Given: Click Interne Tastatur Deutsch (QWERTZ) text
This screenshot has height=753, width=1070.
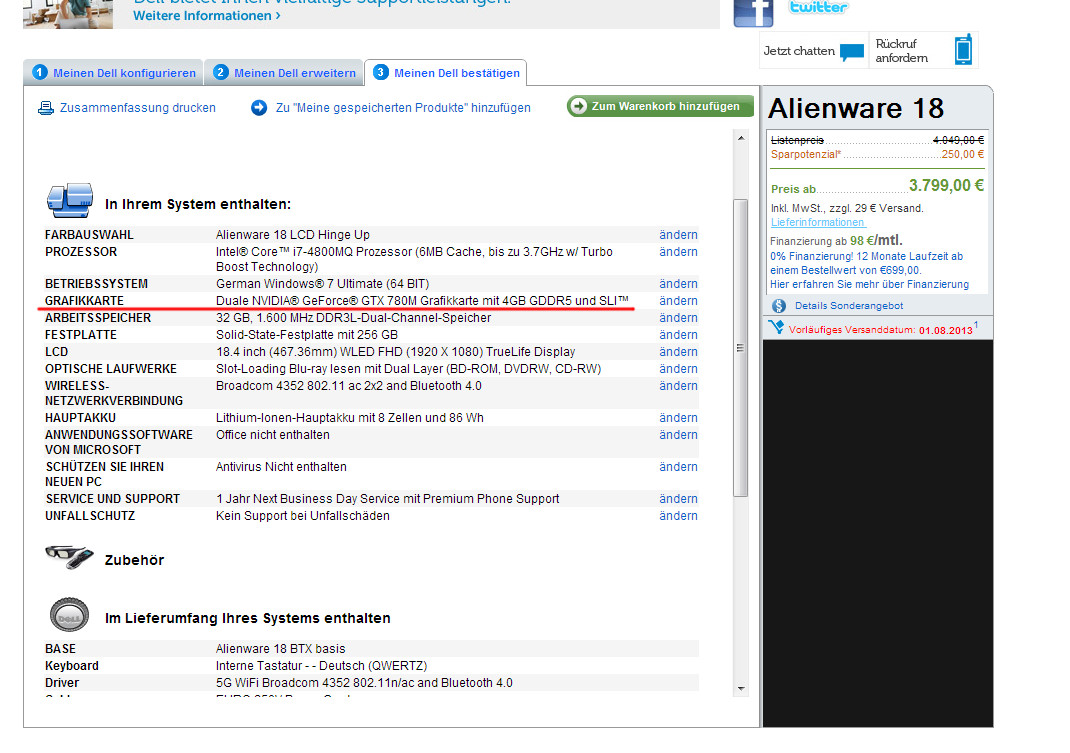Looking at the screenshot, I should point(321,666).
